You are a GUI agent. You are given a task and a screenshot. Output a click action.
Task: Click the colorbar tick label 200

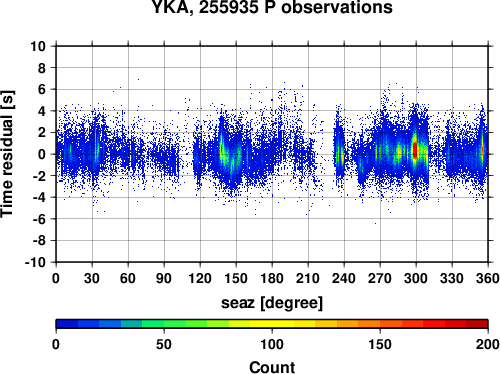pyautogui.click(x=488, y=344)
